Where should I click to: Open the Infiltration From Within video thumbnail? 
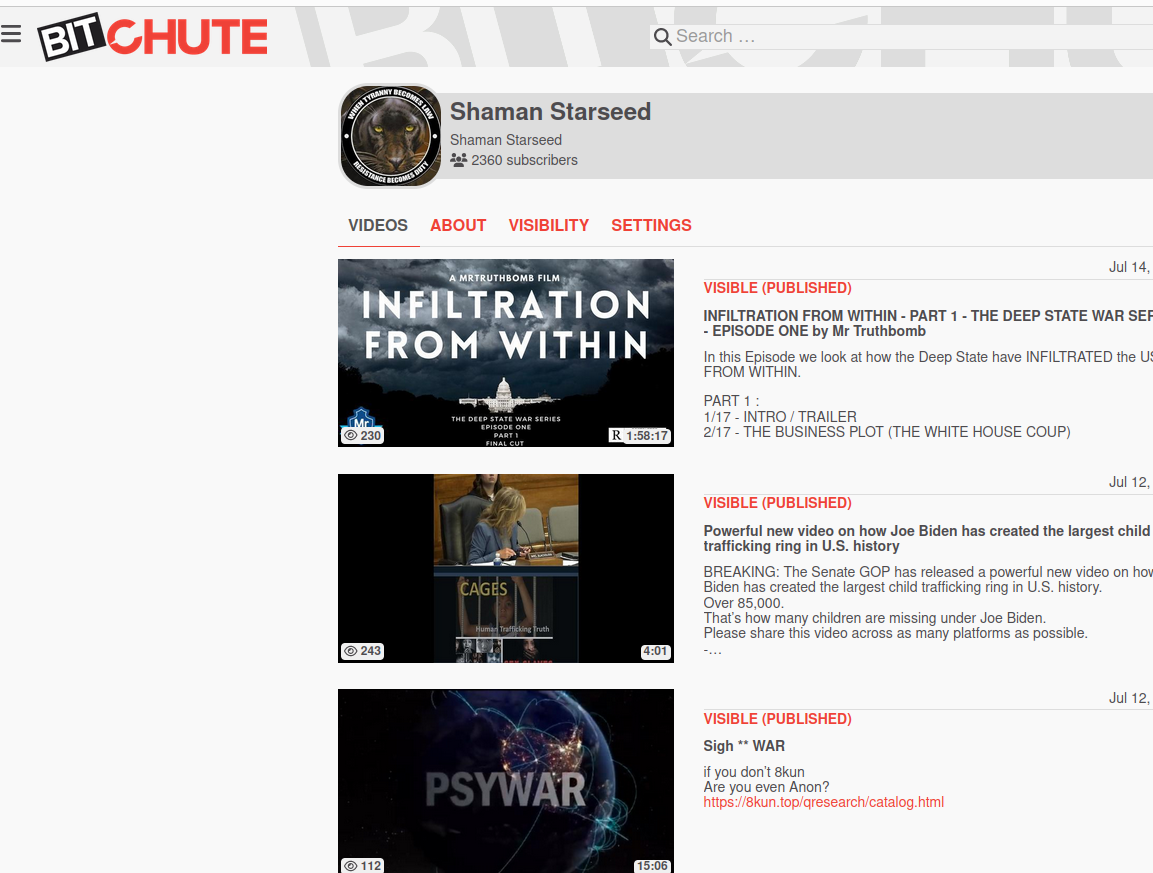[506, 353]
